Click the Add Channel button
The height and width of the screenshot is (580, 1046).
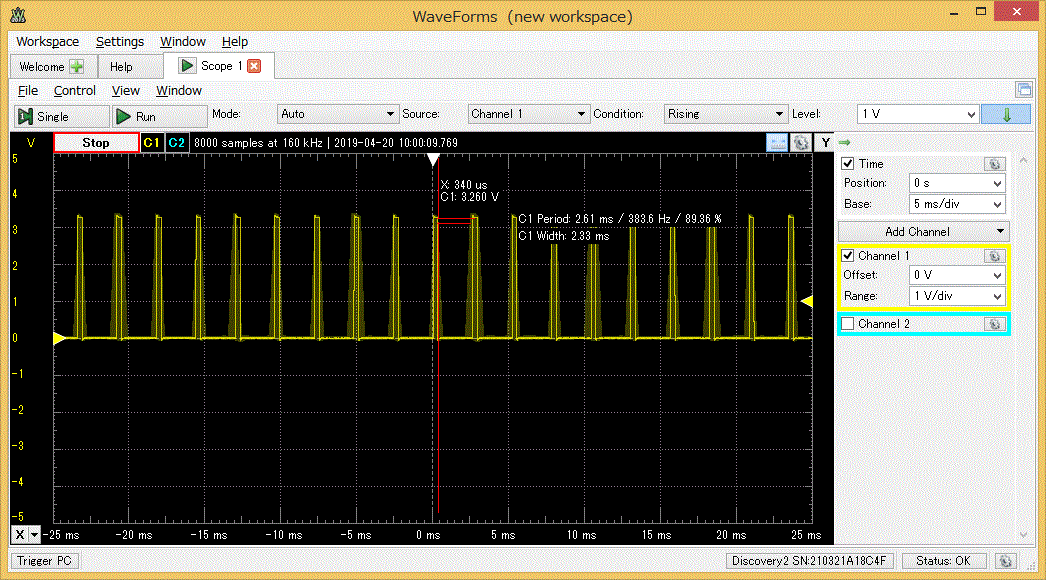[x=923, y=232]
